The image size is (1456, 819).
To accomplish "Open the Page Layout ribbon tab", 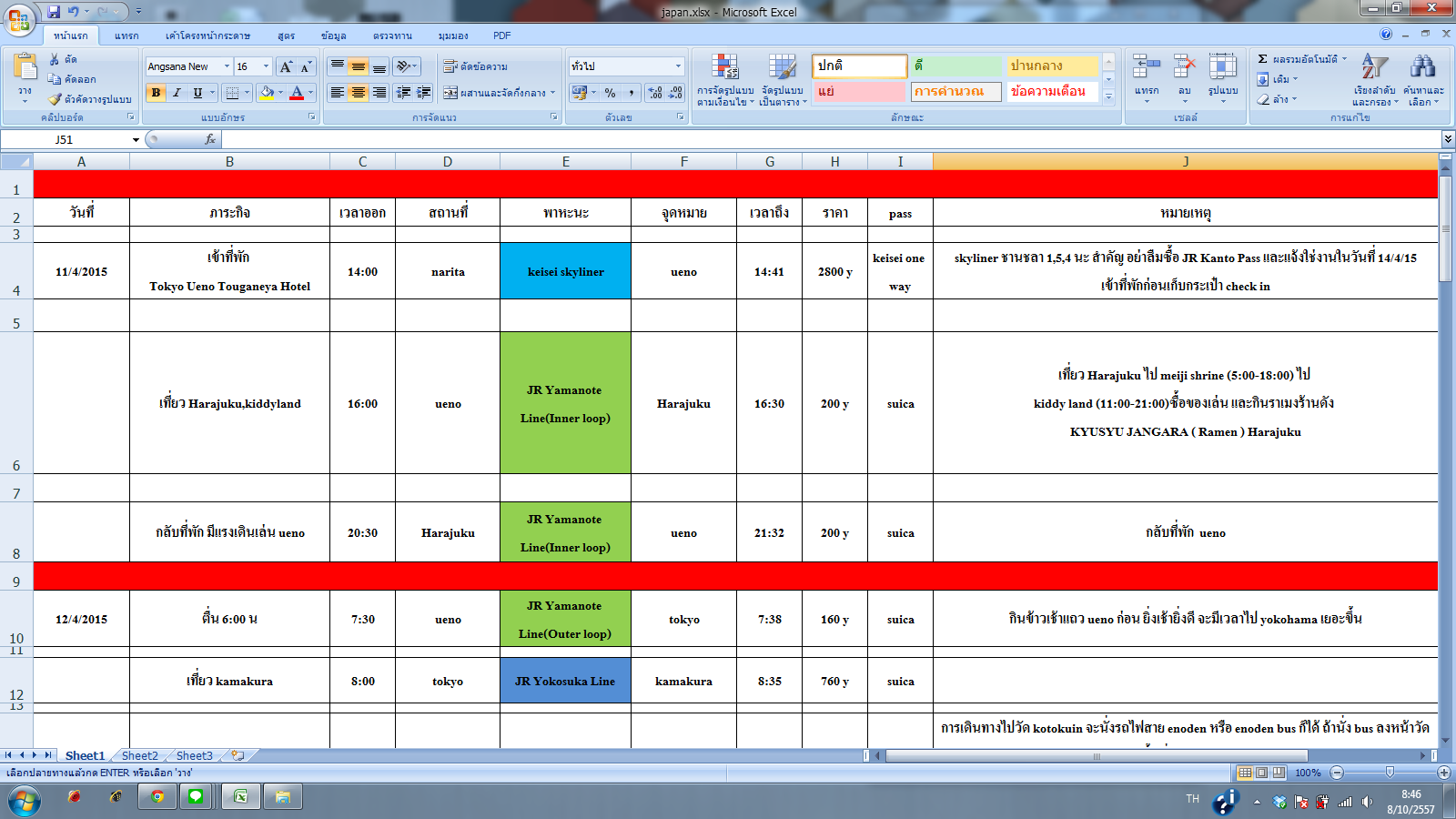I will [x=207, y=35].
